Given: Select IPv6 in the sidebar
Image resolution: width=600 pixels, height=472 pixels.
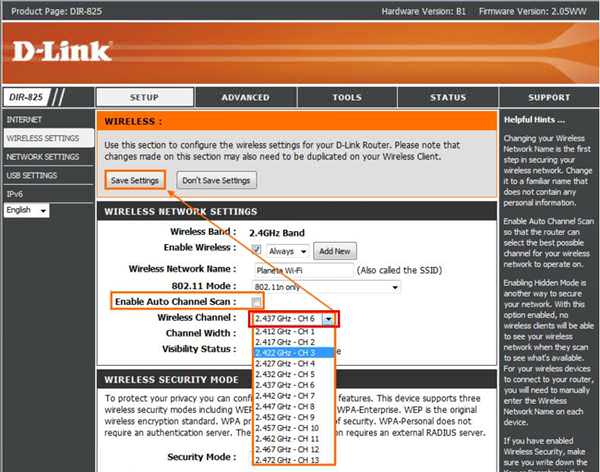Looking at the screenshot, I should click(x=48, y=194).
